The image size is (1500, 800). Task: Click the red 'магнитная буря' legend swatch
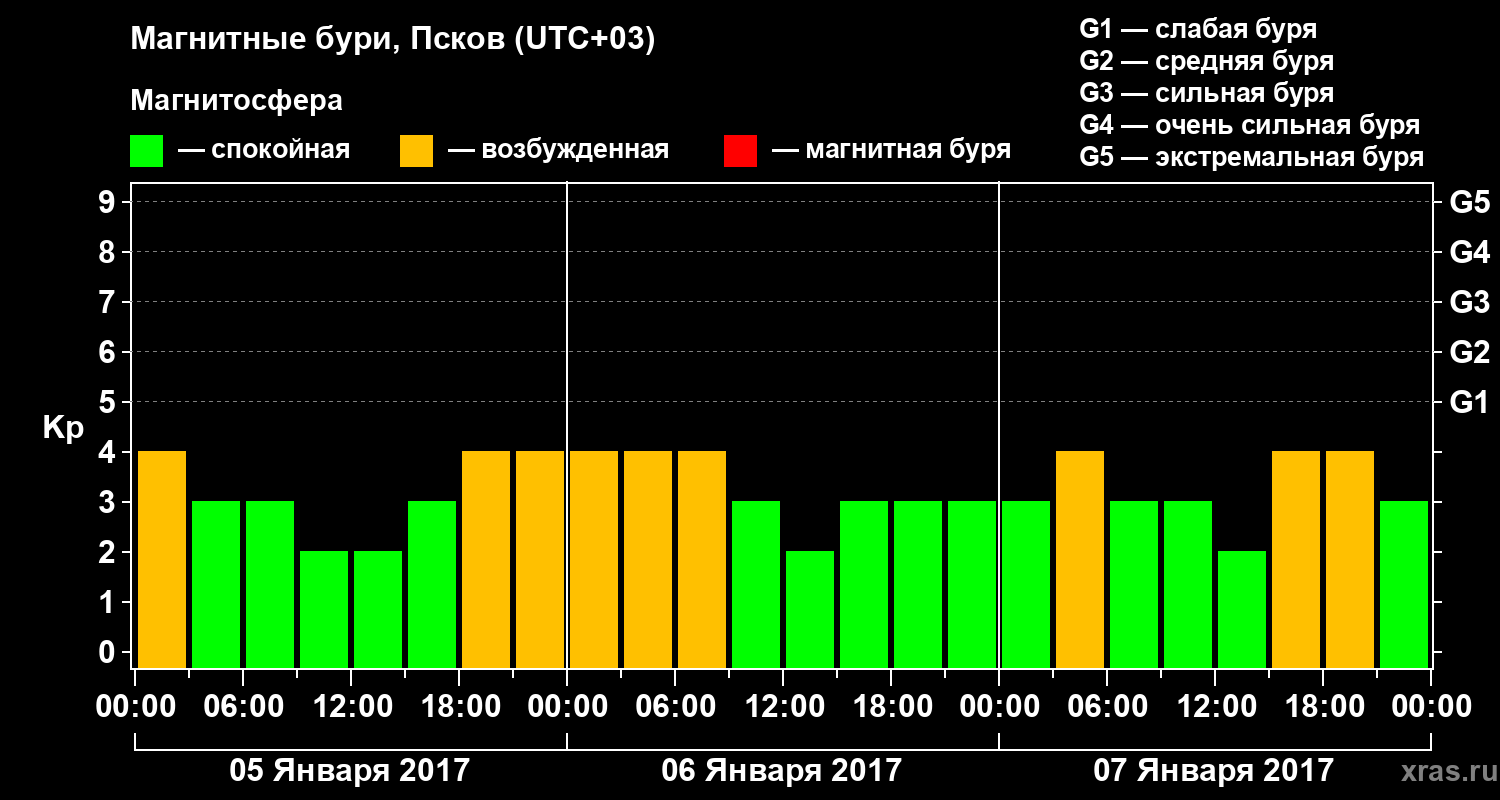click(740, 151)
